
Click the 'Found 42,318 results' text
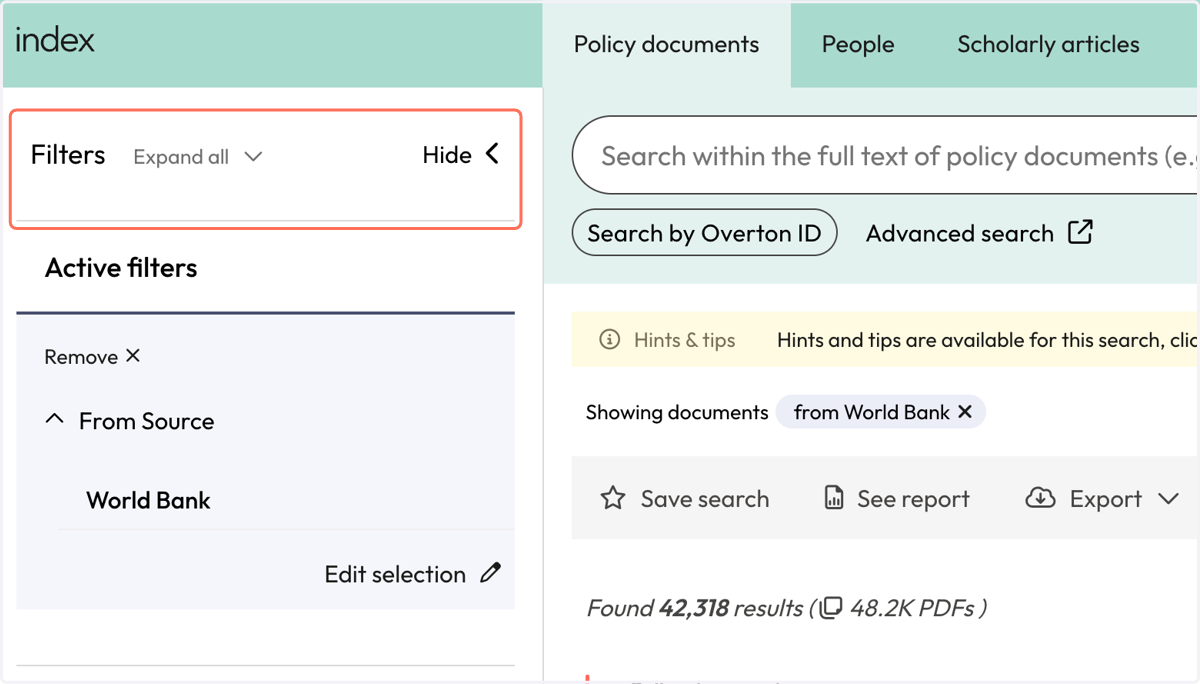[695, 608]
